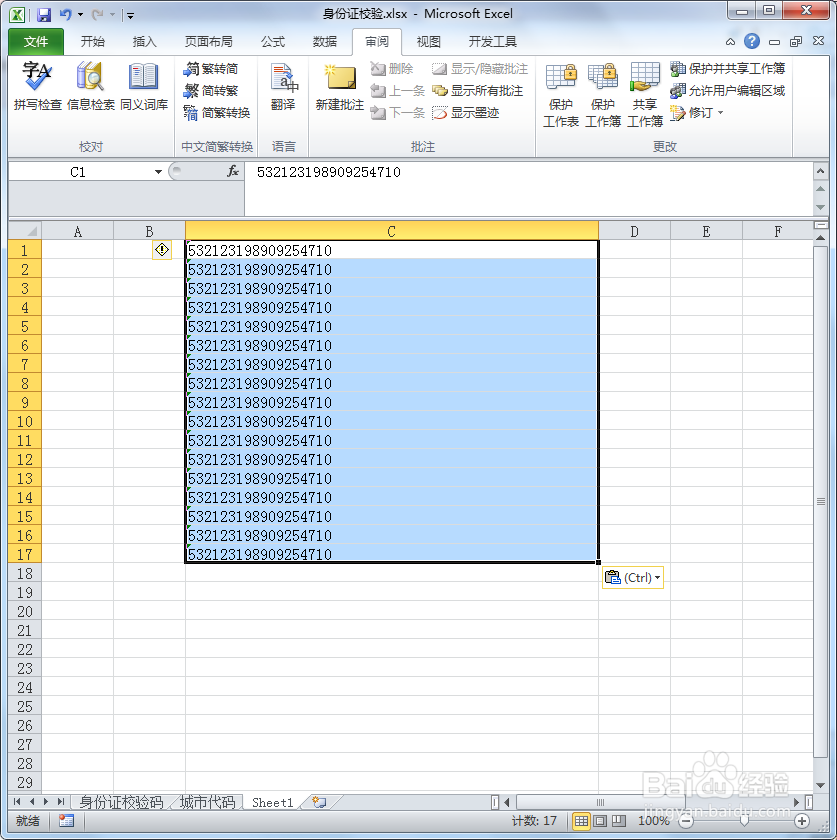The height and width of the screenshot is (840, 837).
Task: Switch to Normal view in status bar
Action: pyautogui.click(x=581, y=821)
